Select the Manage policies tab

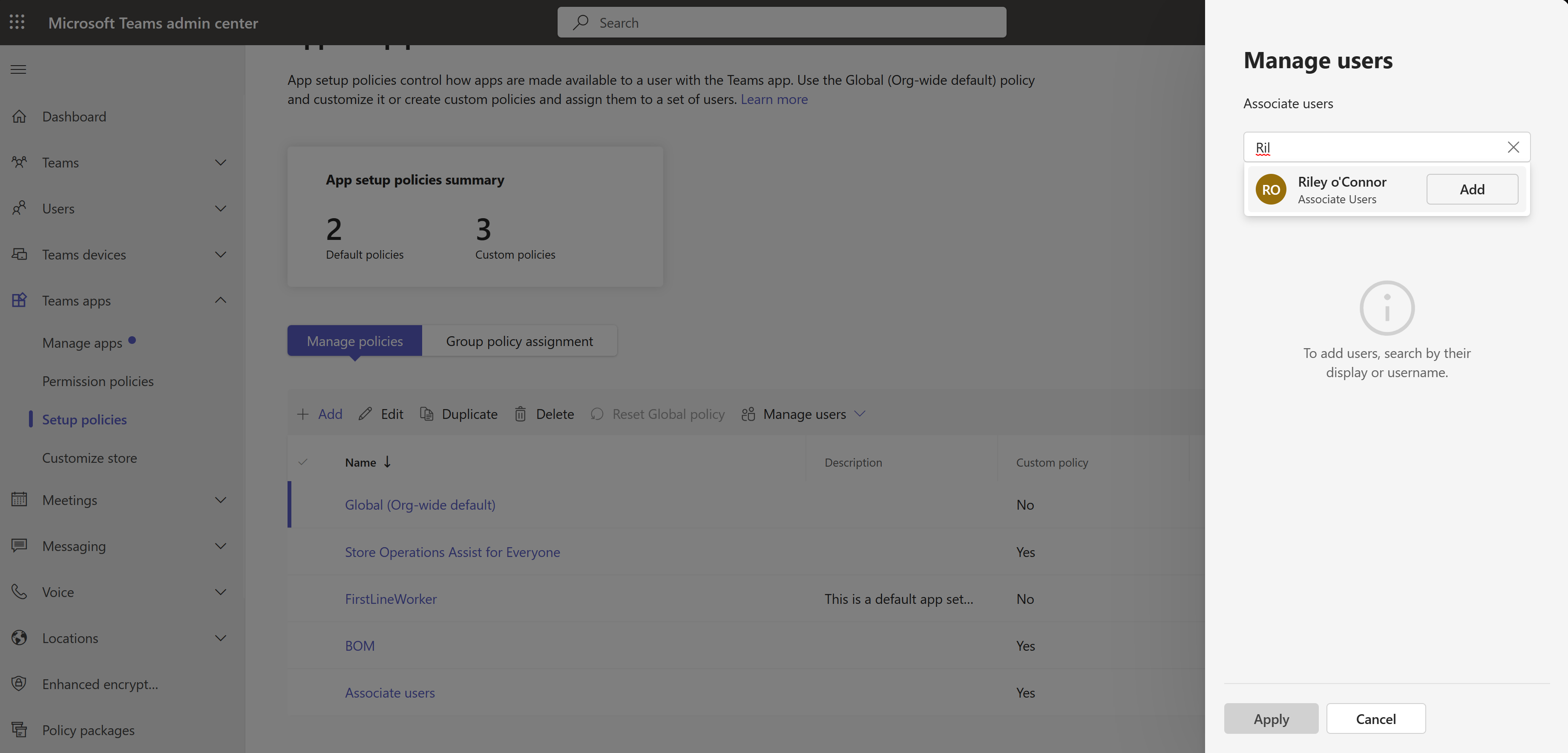point(354,340)
